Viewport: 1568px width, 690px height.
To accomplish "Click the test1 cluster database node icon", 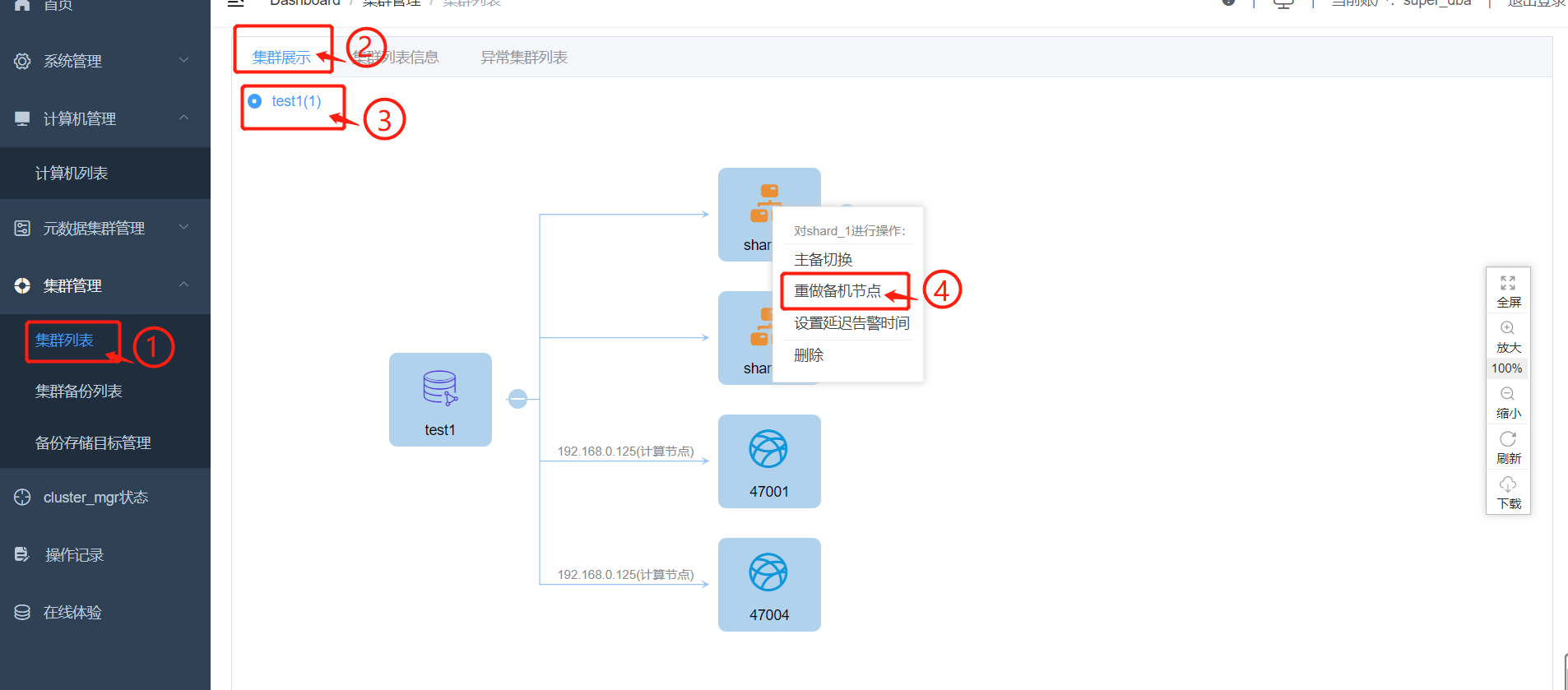I will 440,388.
